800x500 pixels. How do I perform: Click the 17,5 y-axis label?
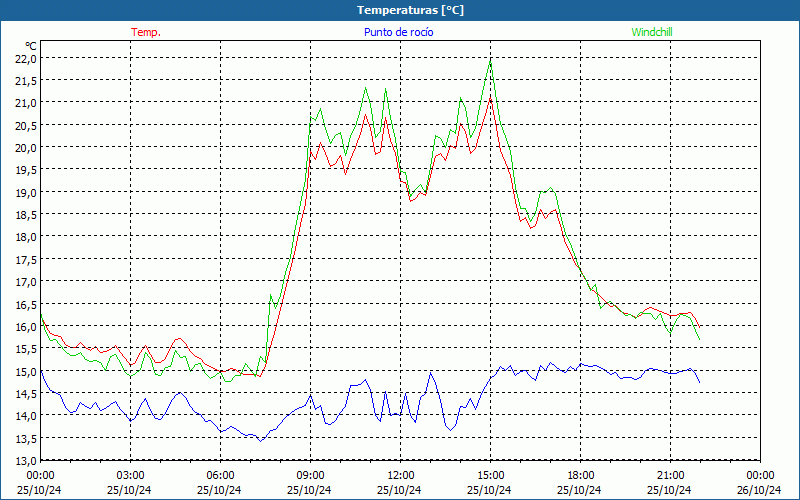26,259
